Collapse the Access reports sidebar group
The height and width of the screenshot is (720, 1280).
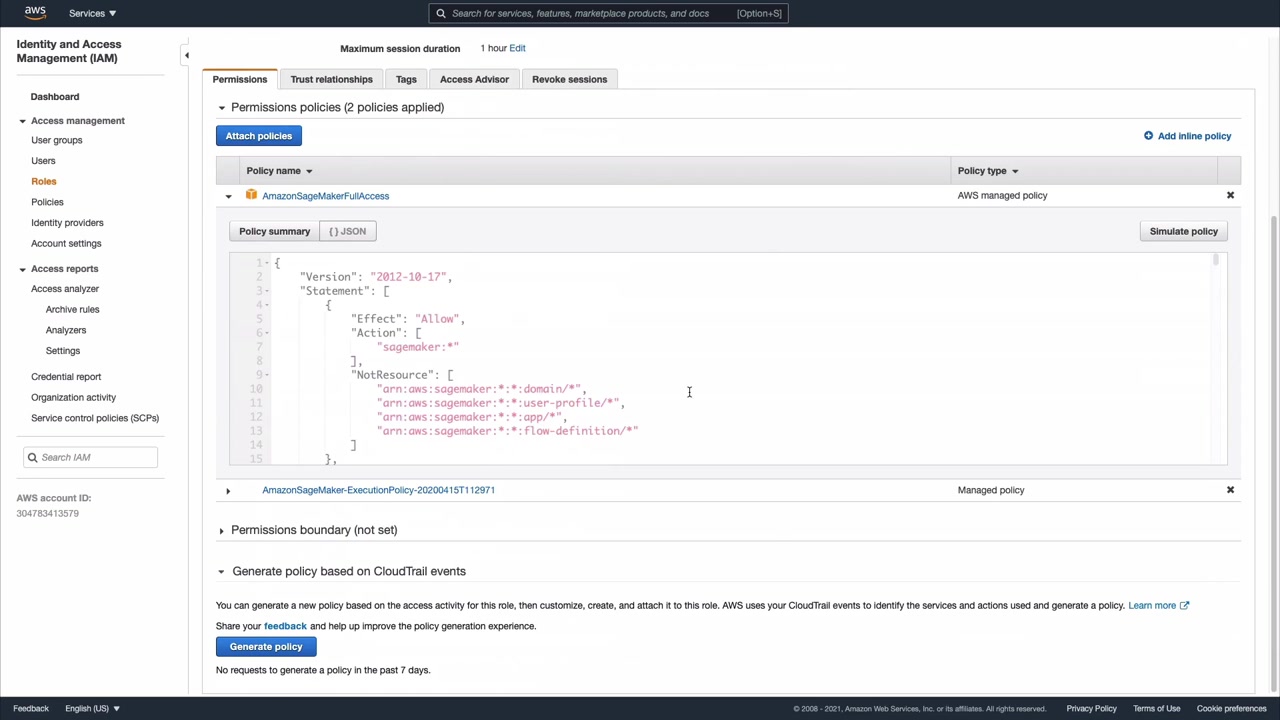coord(22,269)
